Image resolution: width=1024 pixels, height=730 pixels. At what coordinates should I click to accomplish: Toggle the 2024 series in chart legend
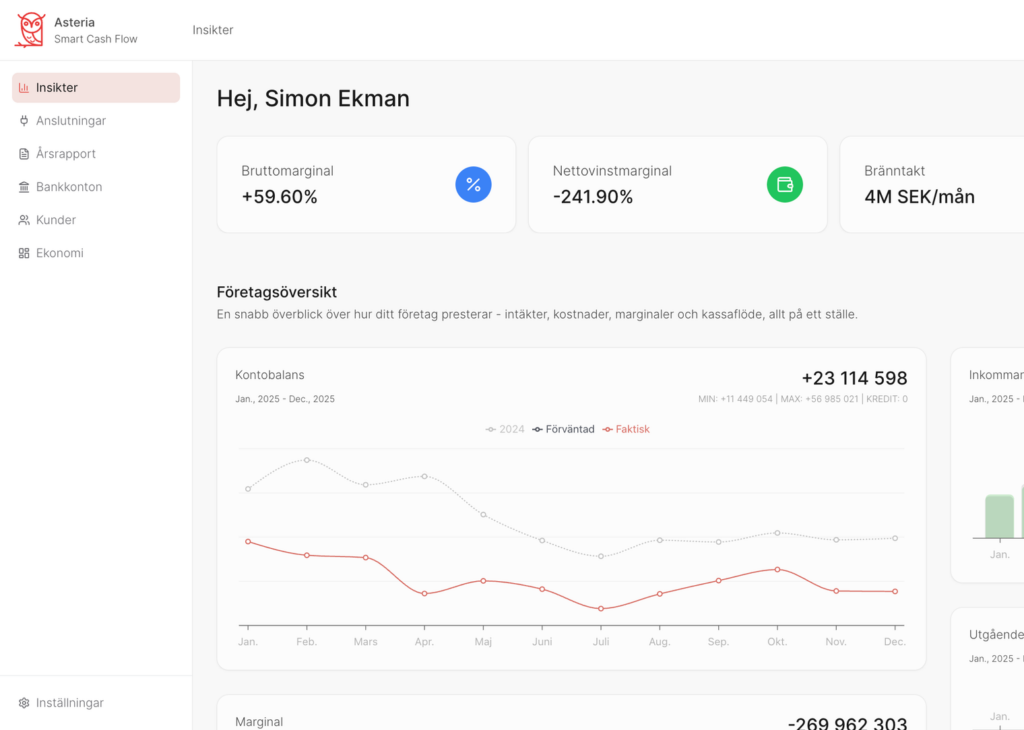[505, 429]
